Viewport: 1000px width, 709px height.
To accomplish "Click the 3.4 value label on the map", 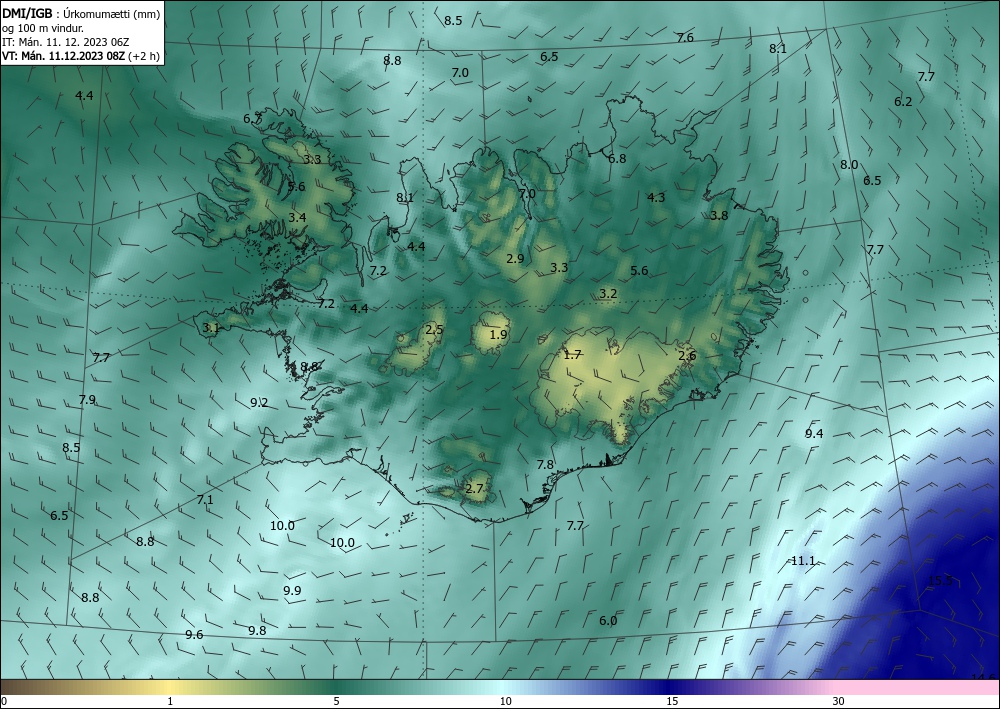I will 297,217.
